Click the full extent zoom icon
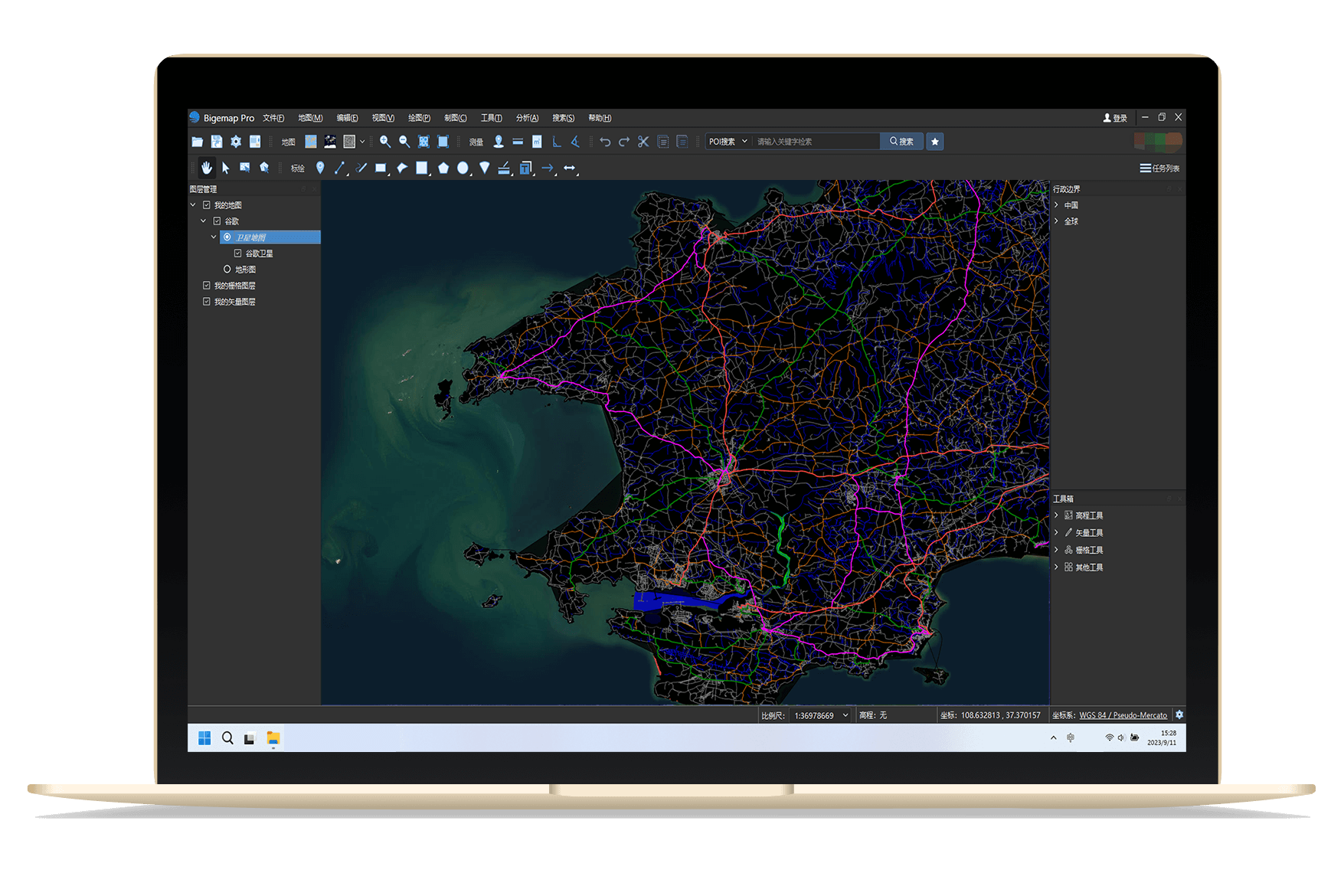 click(443, 142)
